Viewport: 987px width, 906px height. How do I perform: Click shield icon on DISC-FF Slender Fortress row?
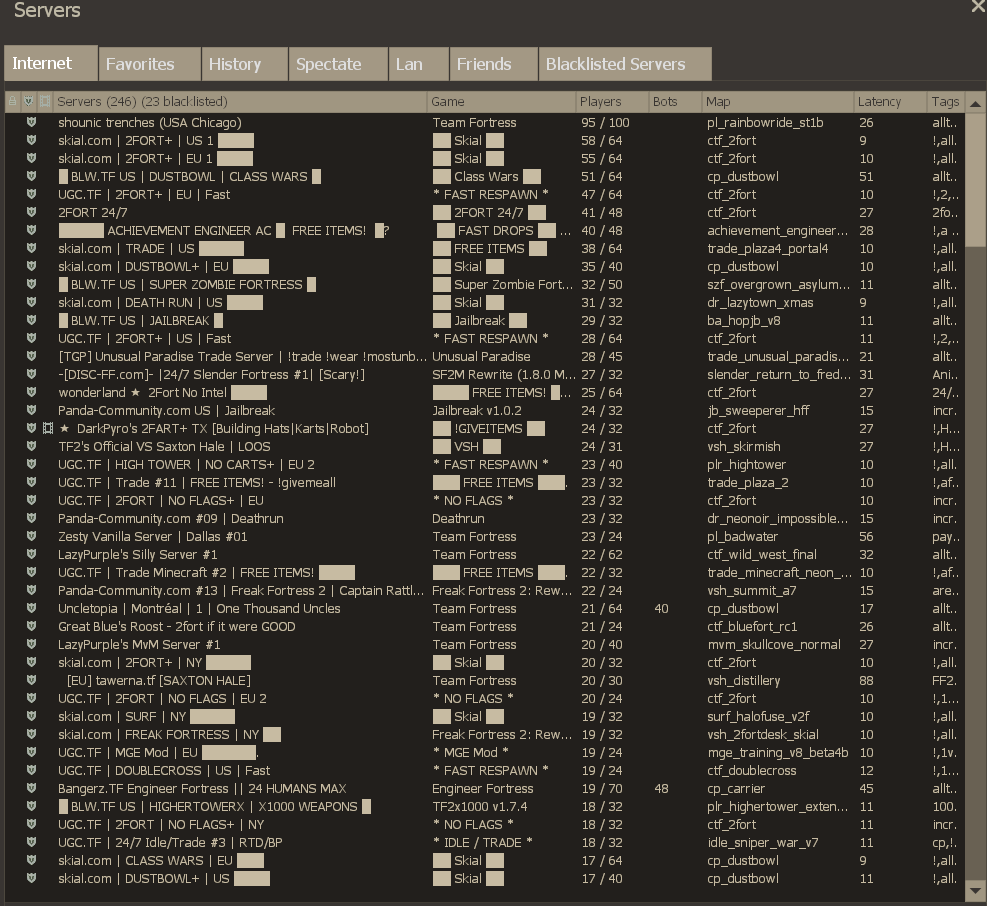point(31,374)
